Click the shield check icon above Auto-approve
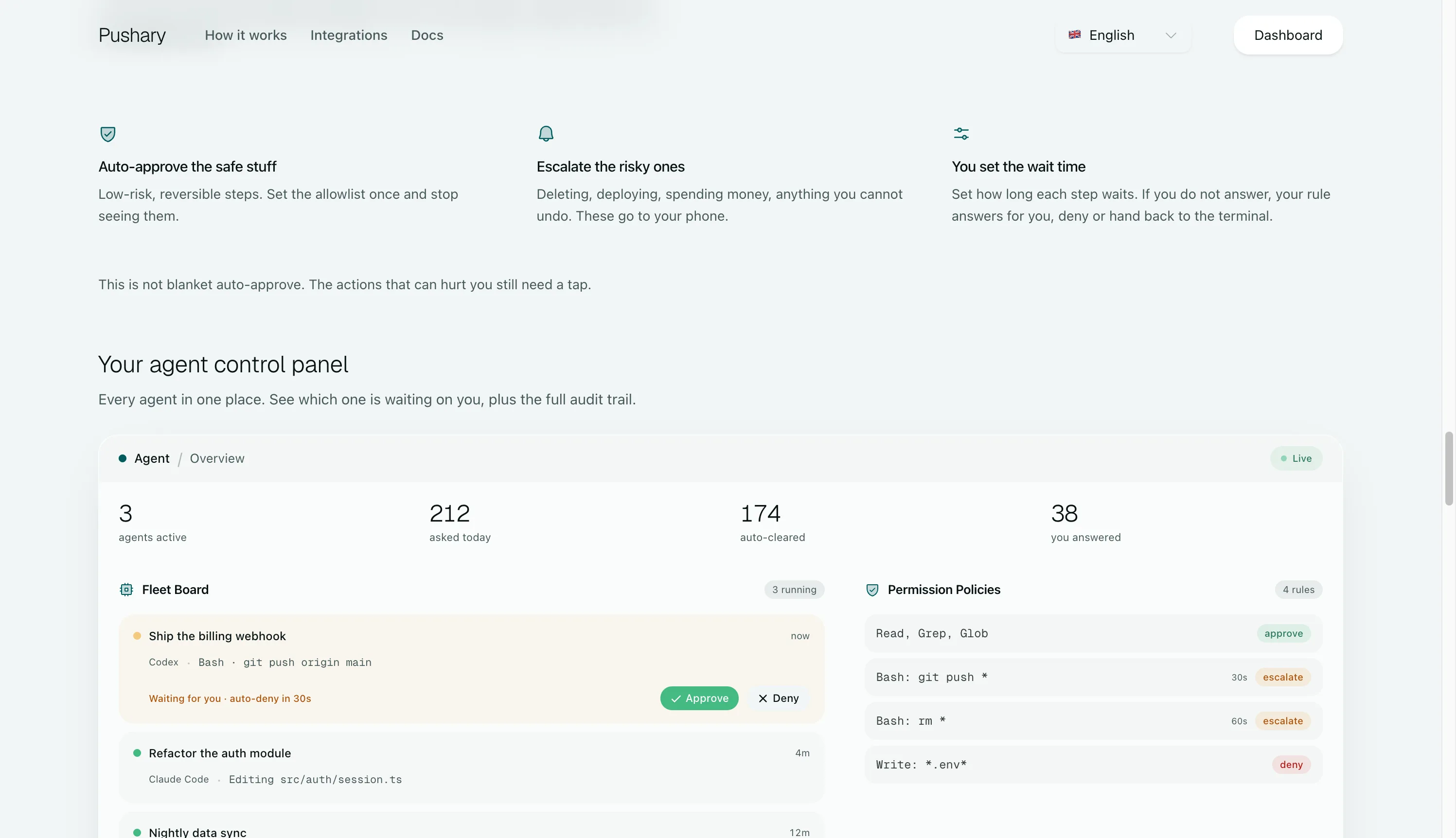The height and width of the screenshot is (838, 1456). pyautogui.click(x=107, y=134)
